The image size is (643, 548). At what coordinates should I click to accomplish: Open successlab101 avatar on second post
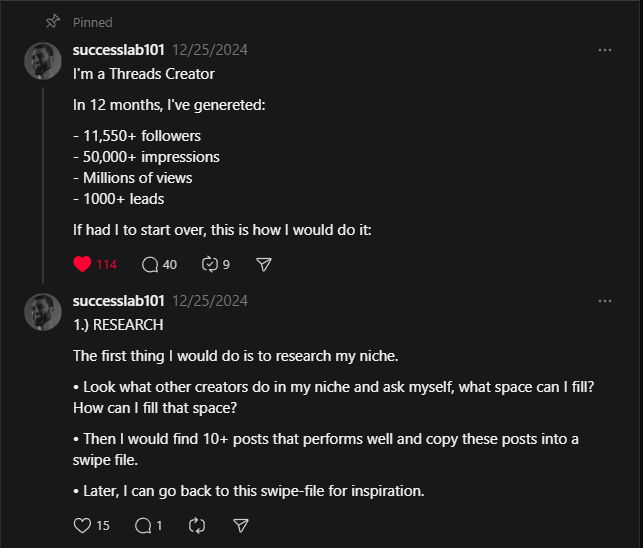(x=43, y=312)
